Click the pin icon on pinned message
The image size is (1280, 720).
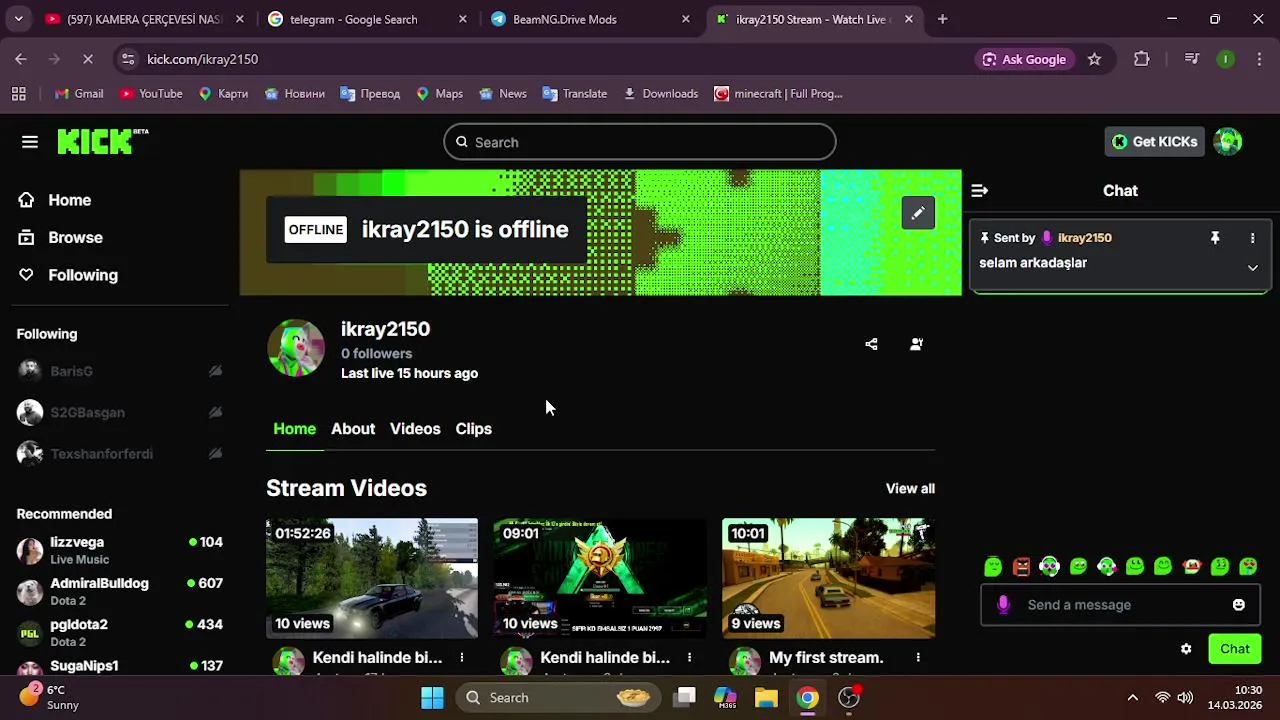pos(1215,238)
